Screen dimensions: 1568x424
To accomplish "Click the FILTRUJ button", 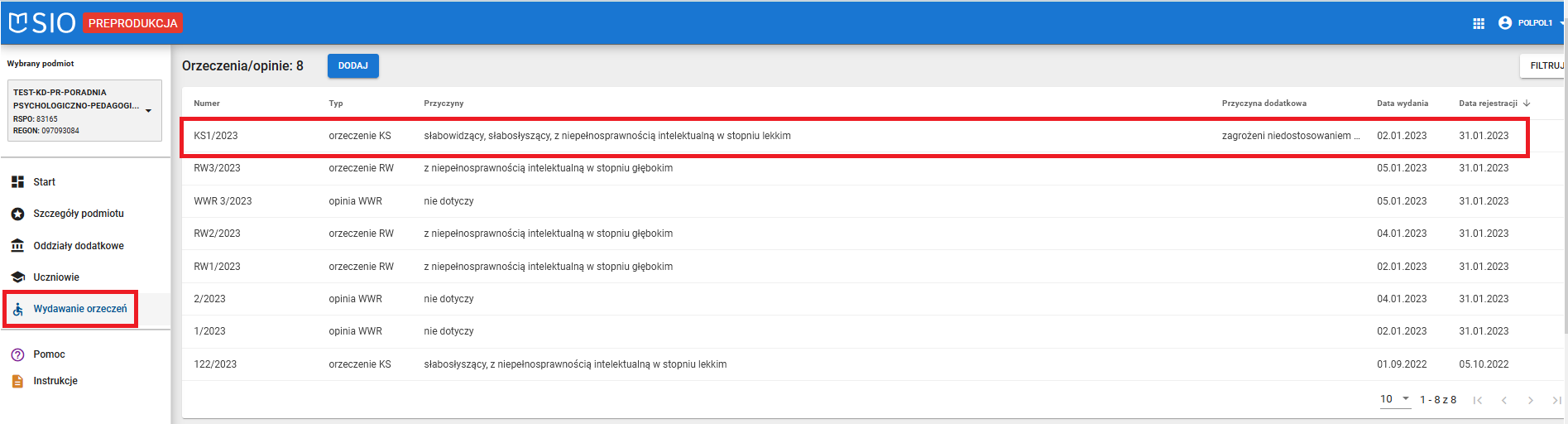I will (x=1545, y=65).
